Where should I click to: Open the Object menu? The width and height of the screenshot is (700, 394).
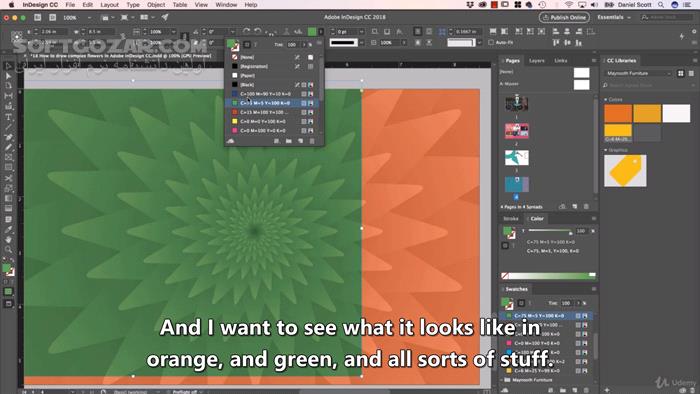coord(156,5)
